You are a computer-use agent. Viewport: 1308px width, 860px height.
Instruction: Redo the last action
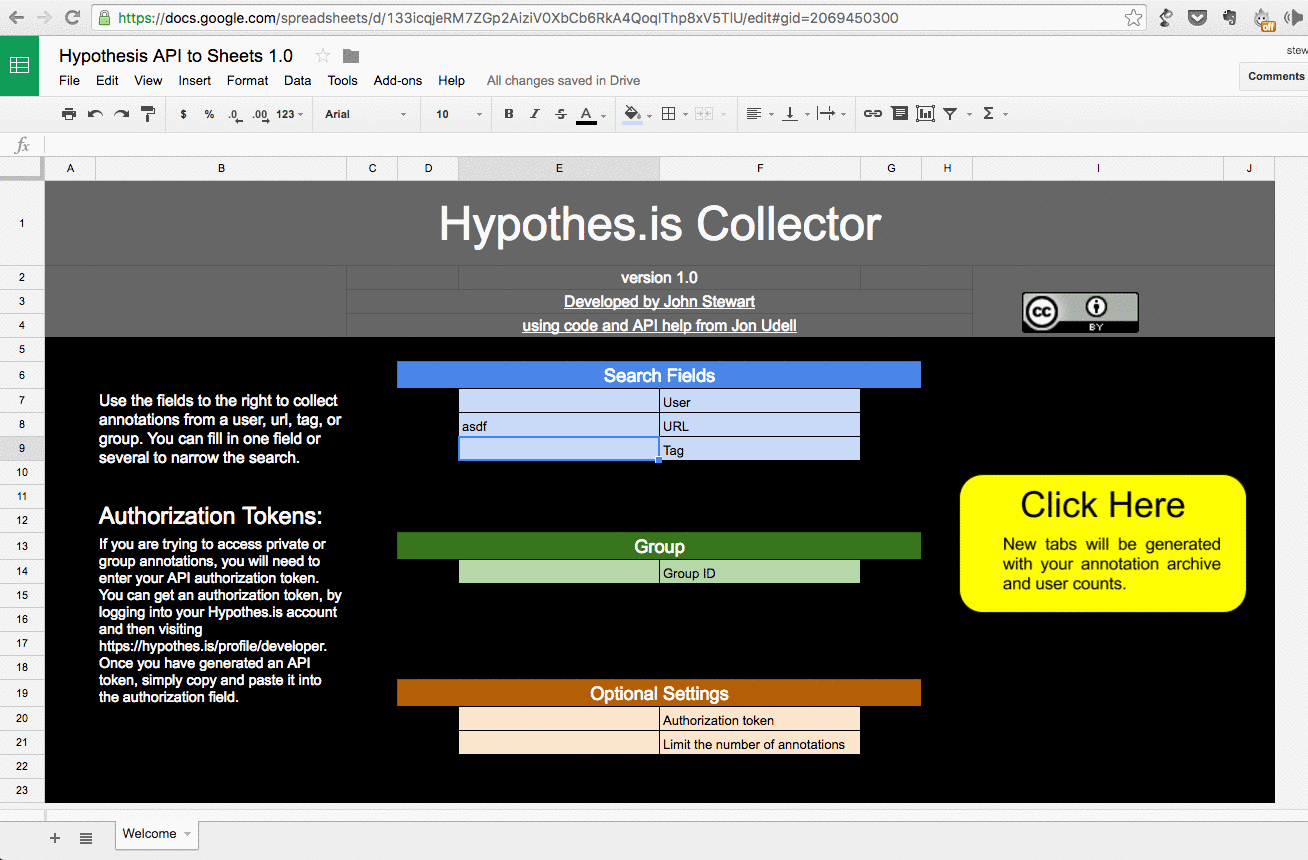pos(121,114)
